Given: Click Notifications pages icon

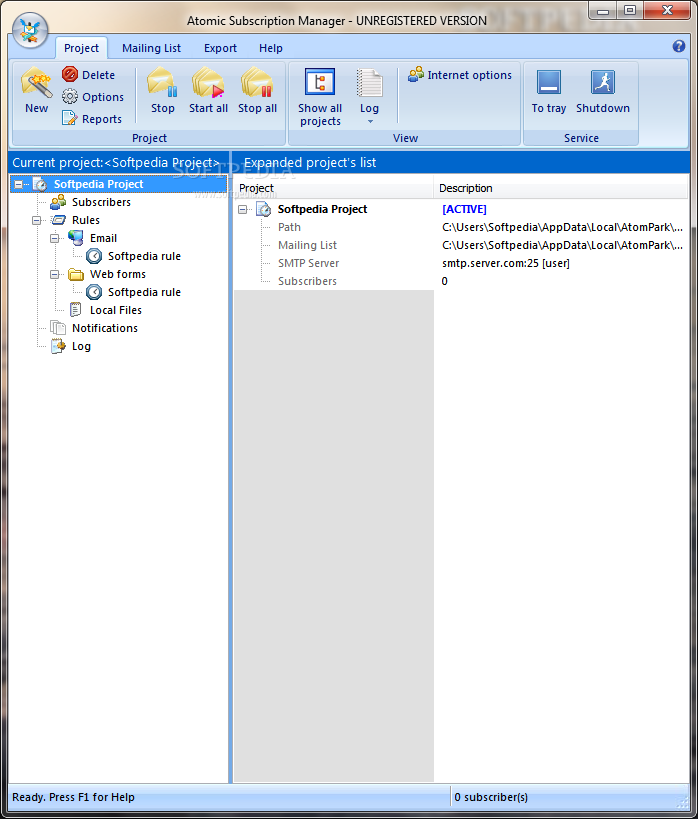Looking at the screenshot, I should click(58, 328).
